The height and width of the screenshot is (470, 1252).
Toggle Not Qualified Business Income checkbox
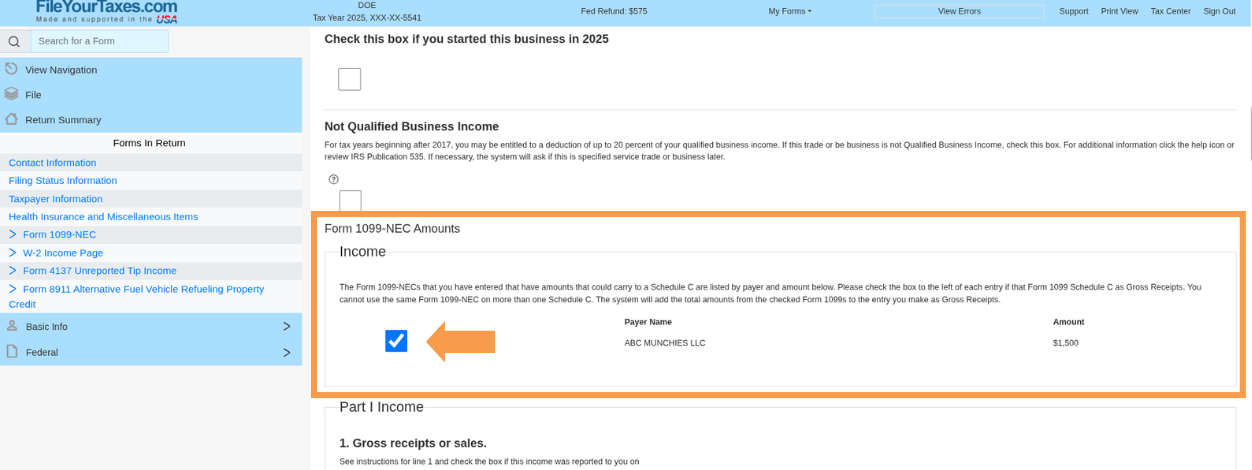click(x=350, y=200)
